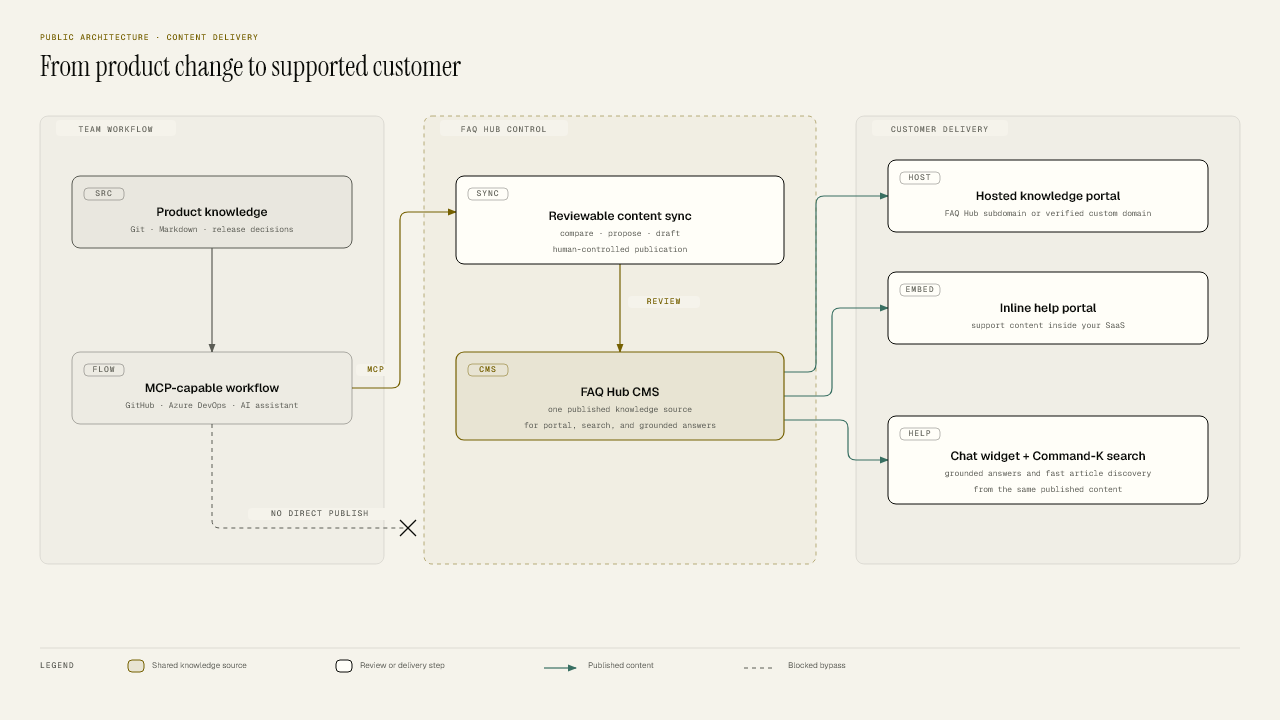Click the HELP tag badge
The image size is (1280, 720).
click(920, 434)
